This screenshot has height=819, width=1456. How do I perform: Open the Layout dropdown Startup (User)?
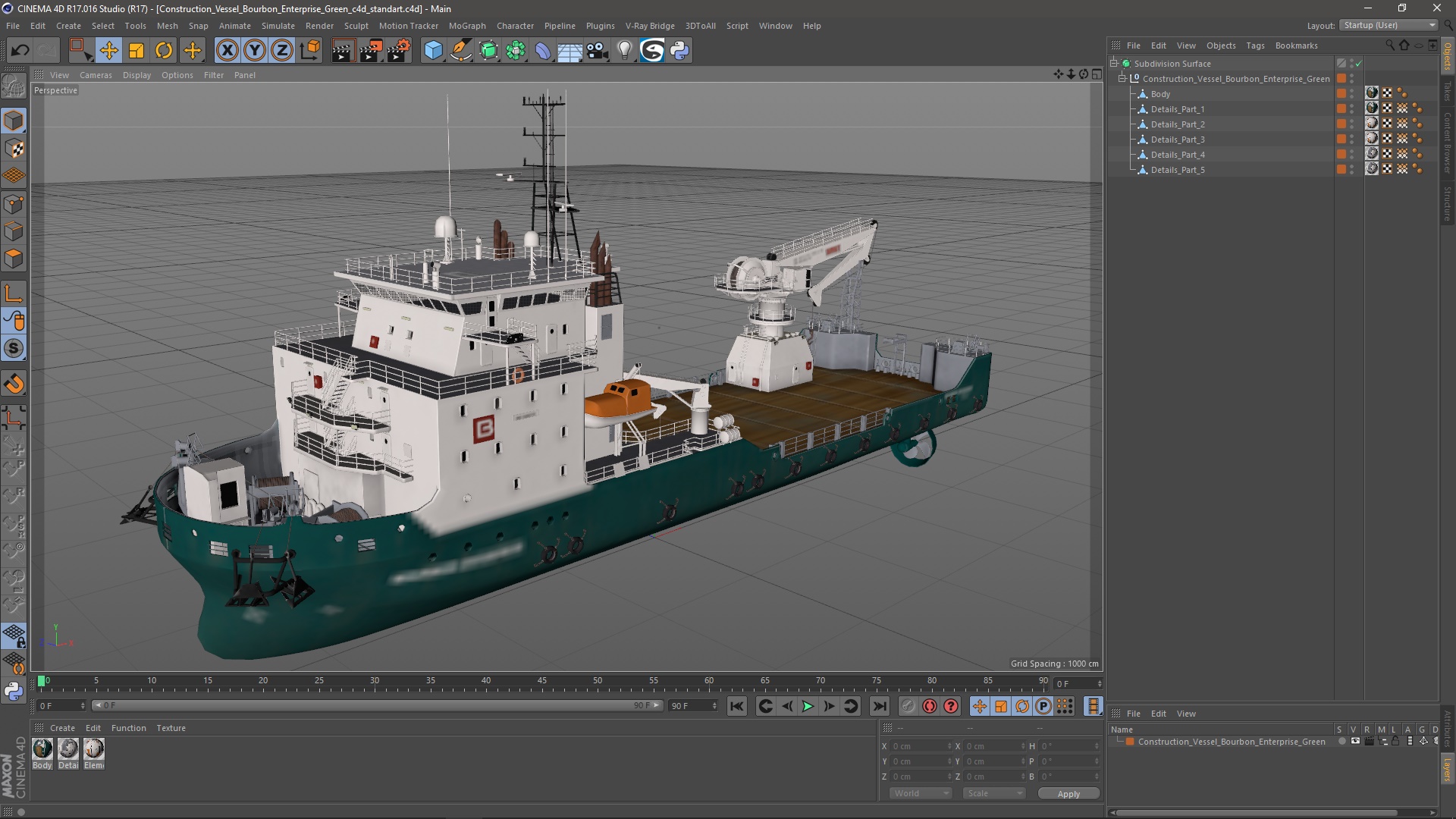tap(1389, 25)
